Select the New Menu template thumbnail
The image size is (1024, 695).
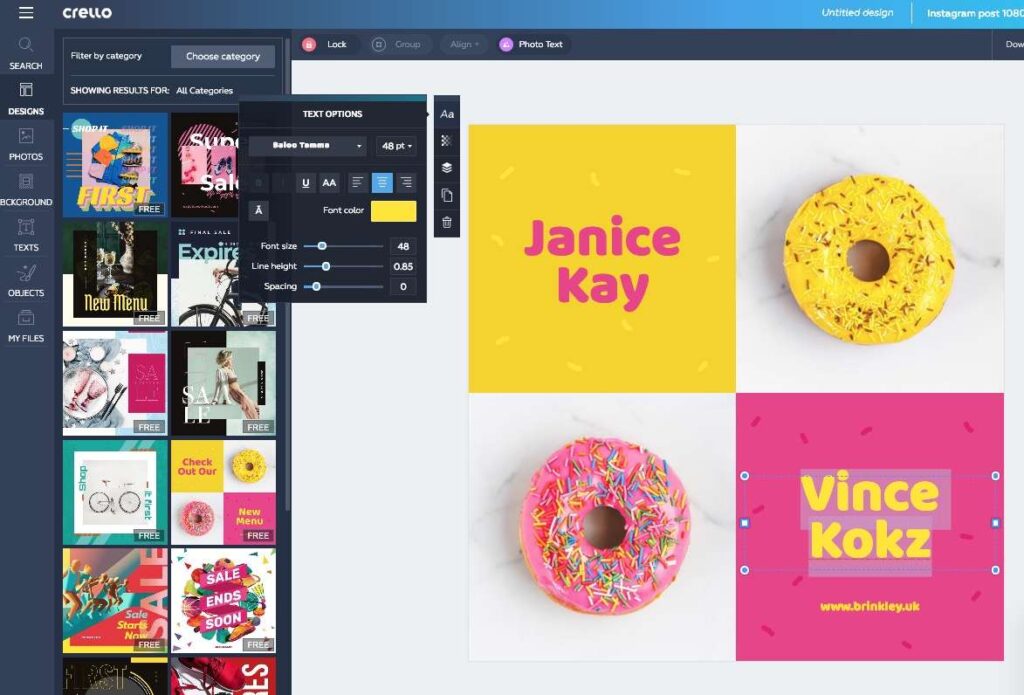[x=115, y=274]
